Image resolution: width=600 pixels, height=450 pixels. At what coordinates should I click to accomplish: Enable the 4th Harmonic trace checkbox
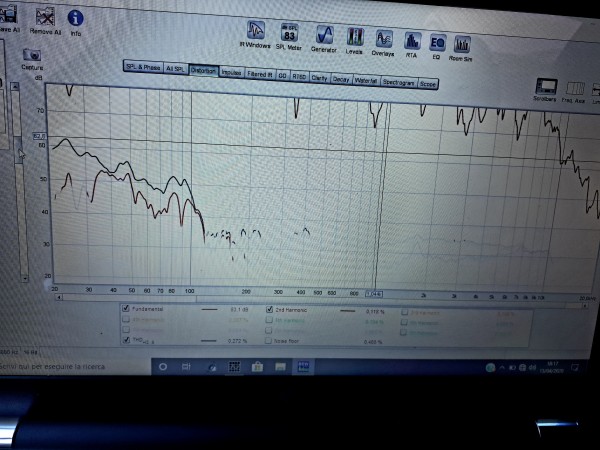click(126, 319)
